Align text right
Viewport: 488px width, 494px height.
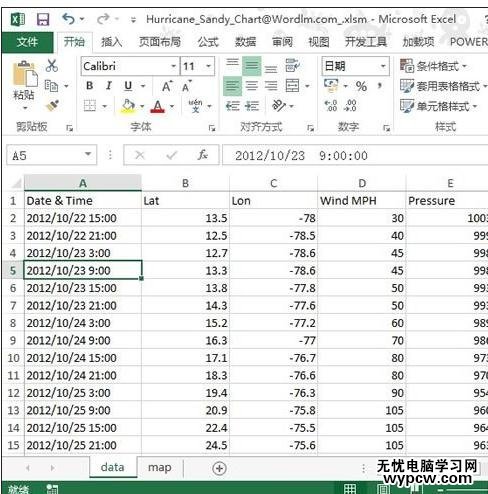pyautogui.click(x=271, y=86)
